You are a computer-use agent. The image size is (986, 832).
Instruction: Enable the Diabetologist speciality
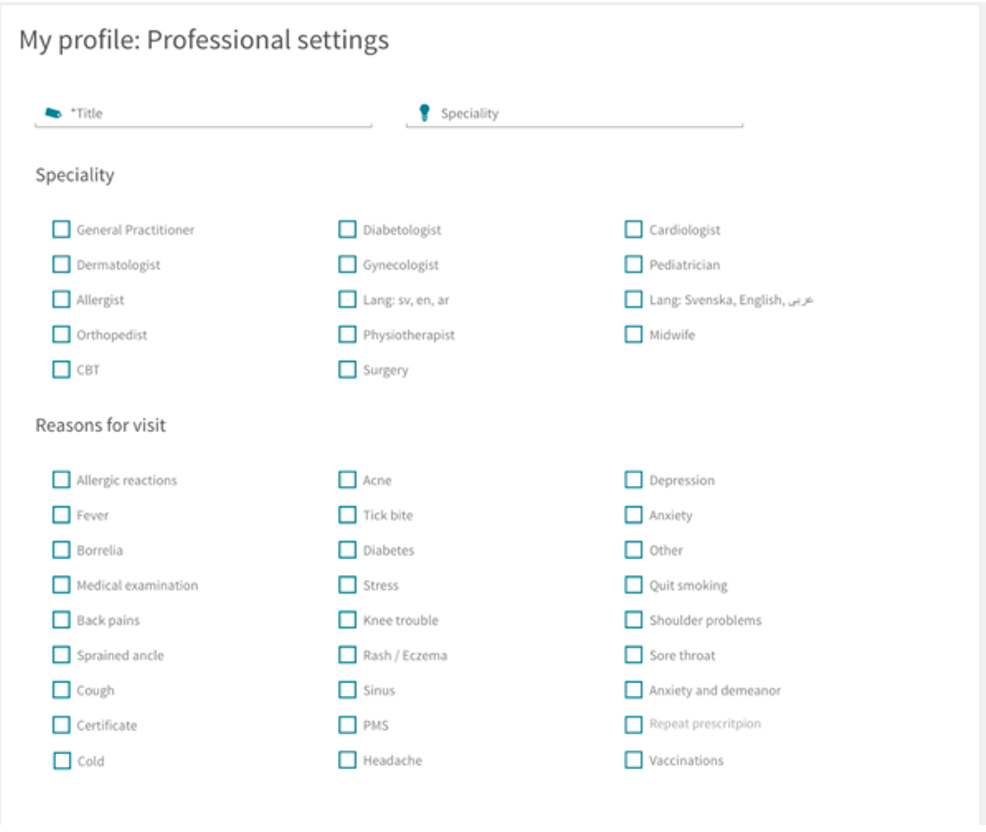coord(347,230)
